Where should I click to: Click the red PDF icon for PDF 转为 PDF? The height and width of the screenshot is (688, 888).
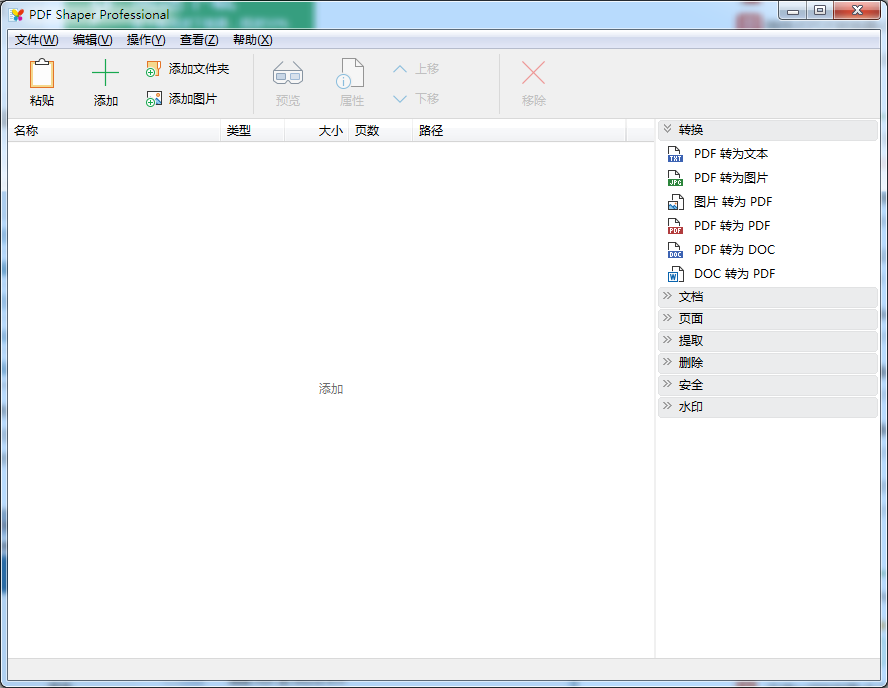[675, 226]
